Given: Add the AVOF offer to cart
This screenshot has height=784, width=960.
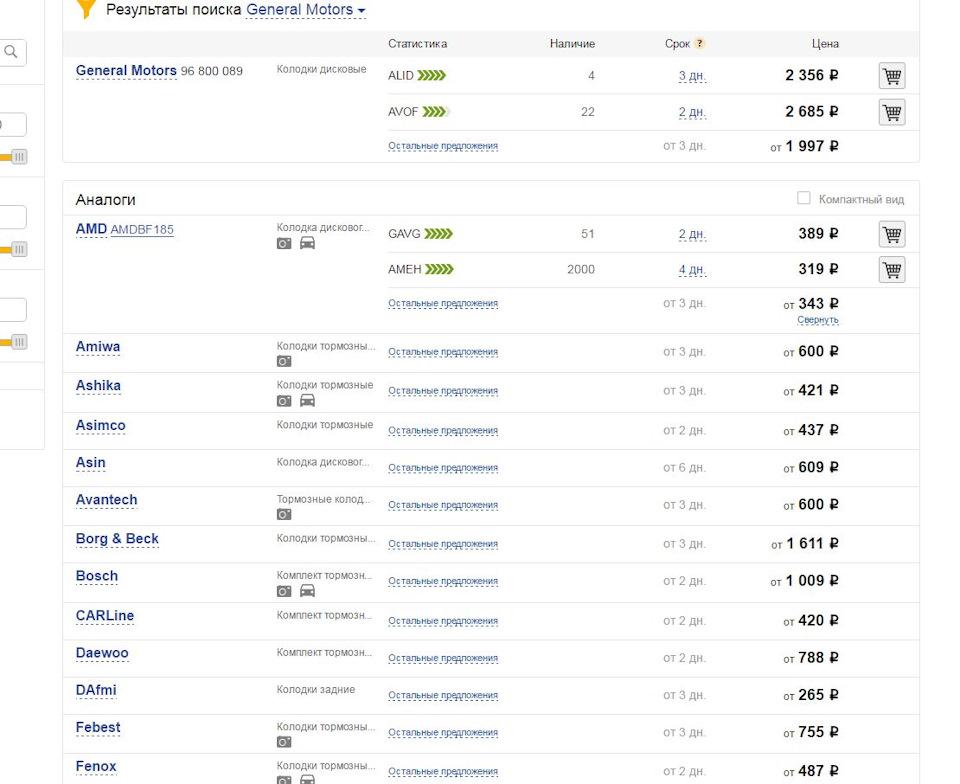Looking at the screenshot, I should (891, 112).
